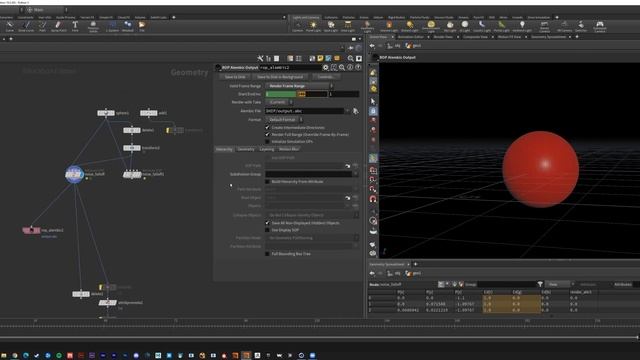Select the Spray Paint shelf tool
The width and height of the screenshot is (640, 360).
(x=58, y=27)
